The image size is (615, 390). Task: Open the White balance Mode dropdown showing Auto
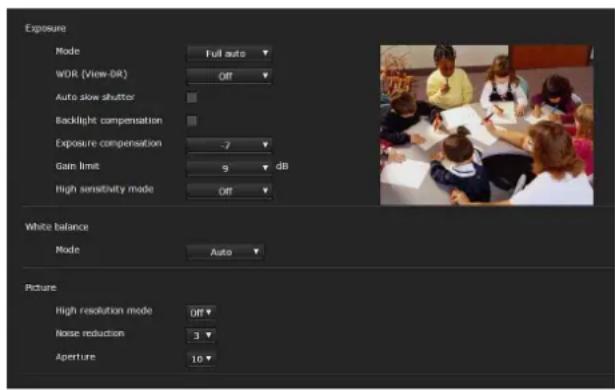click(x=225, y=252)
